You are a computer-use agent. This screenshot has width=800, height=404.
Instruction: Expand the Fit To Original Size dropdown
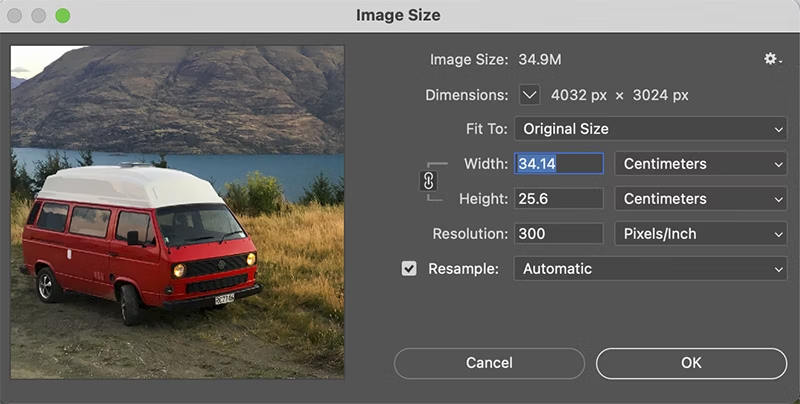[650, 129]
